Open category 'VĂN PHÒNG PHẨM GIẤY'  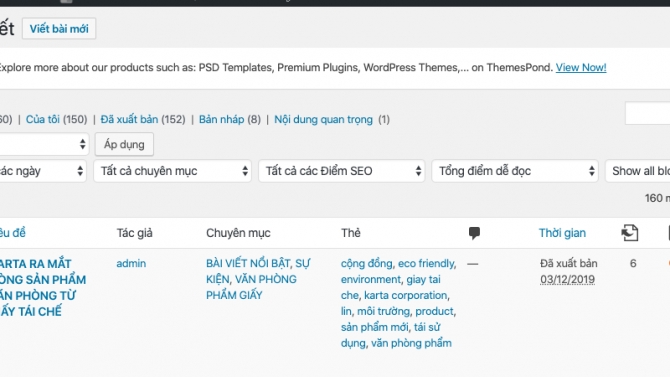tap(251, 287)
